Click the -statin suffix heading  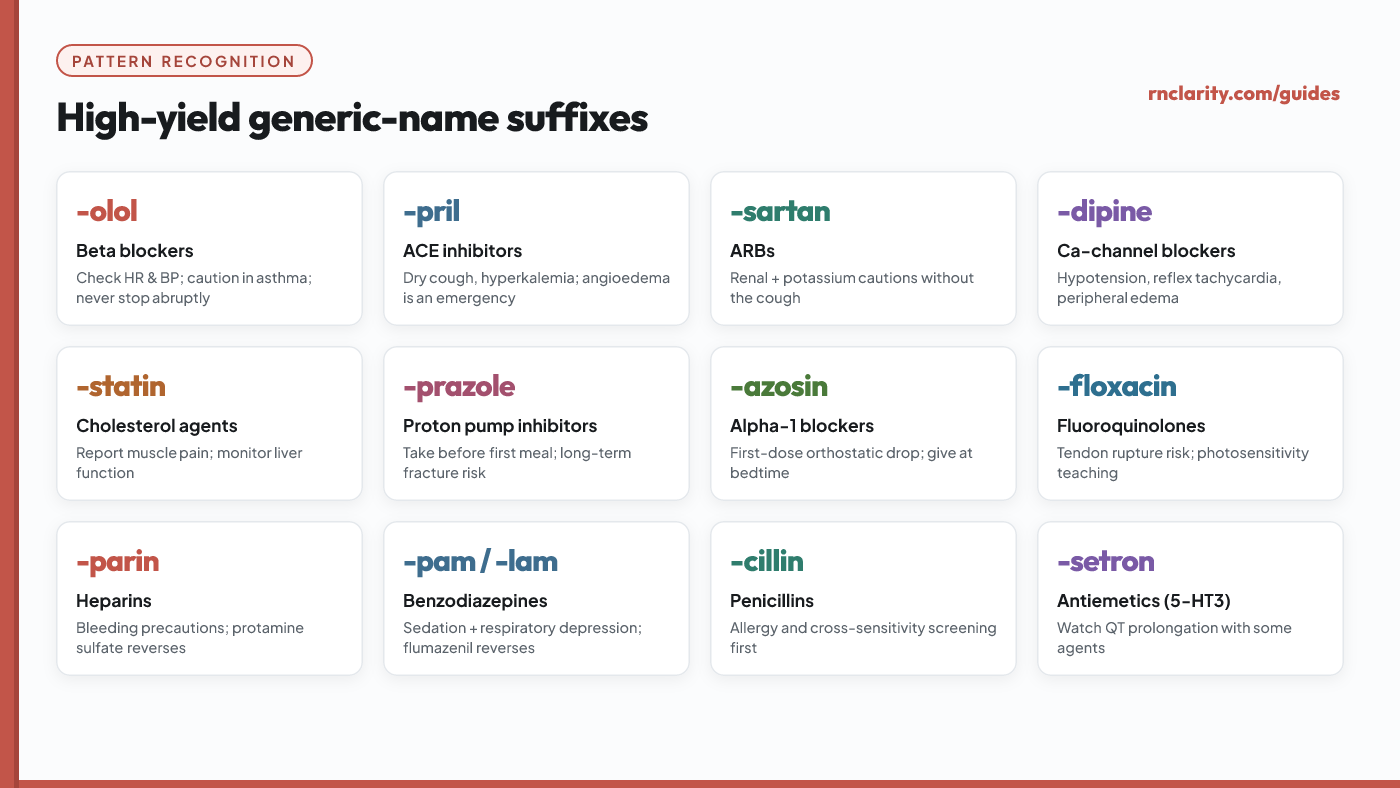[121, 386]
